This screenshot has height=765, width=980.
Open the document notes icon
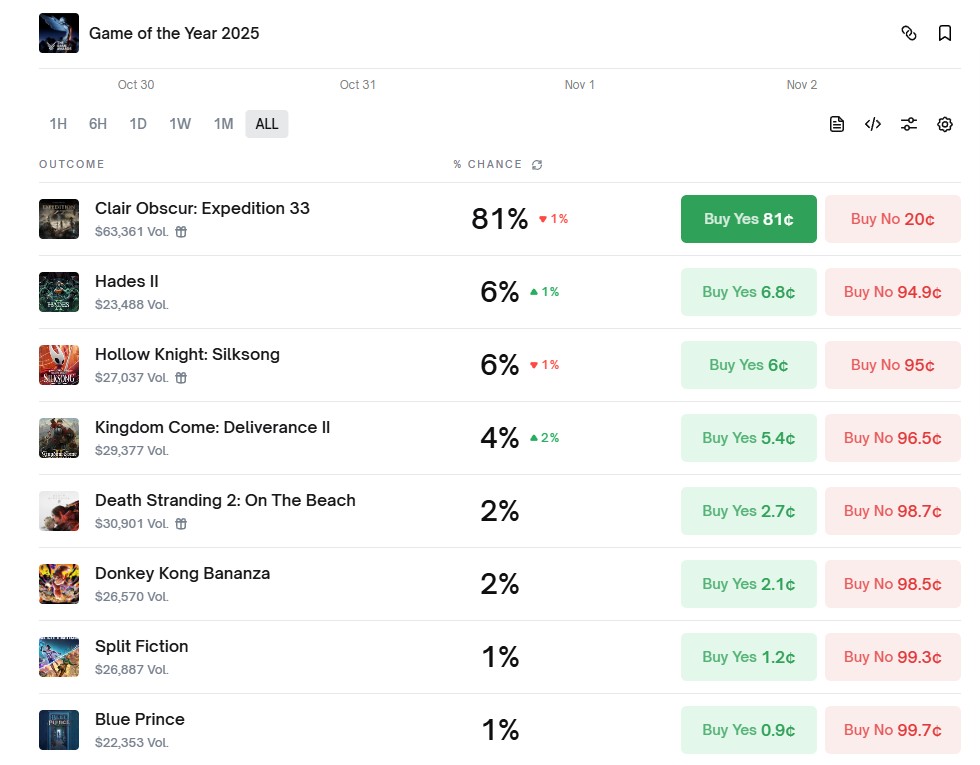coord(837,124)
